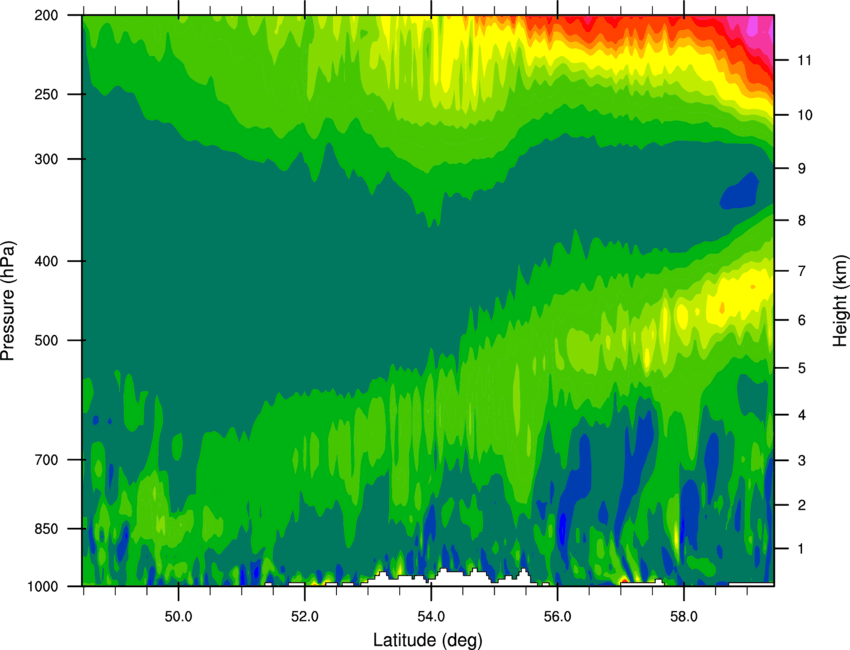Click the 5 km height label
This screenshot has width=850, height=650.
[x=802, y=368]
